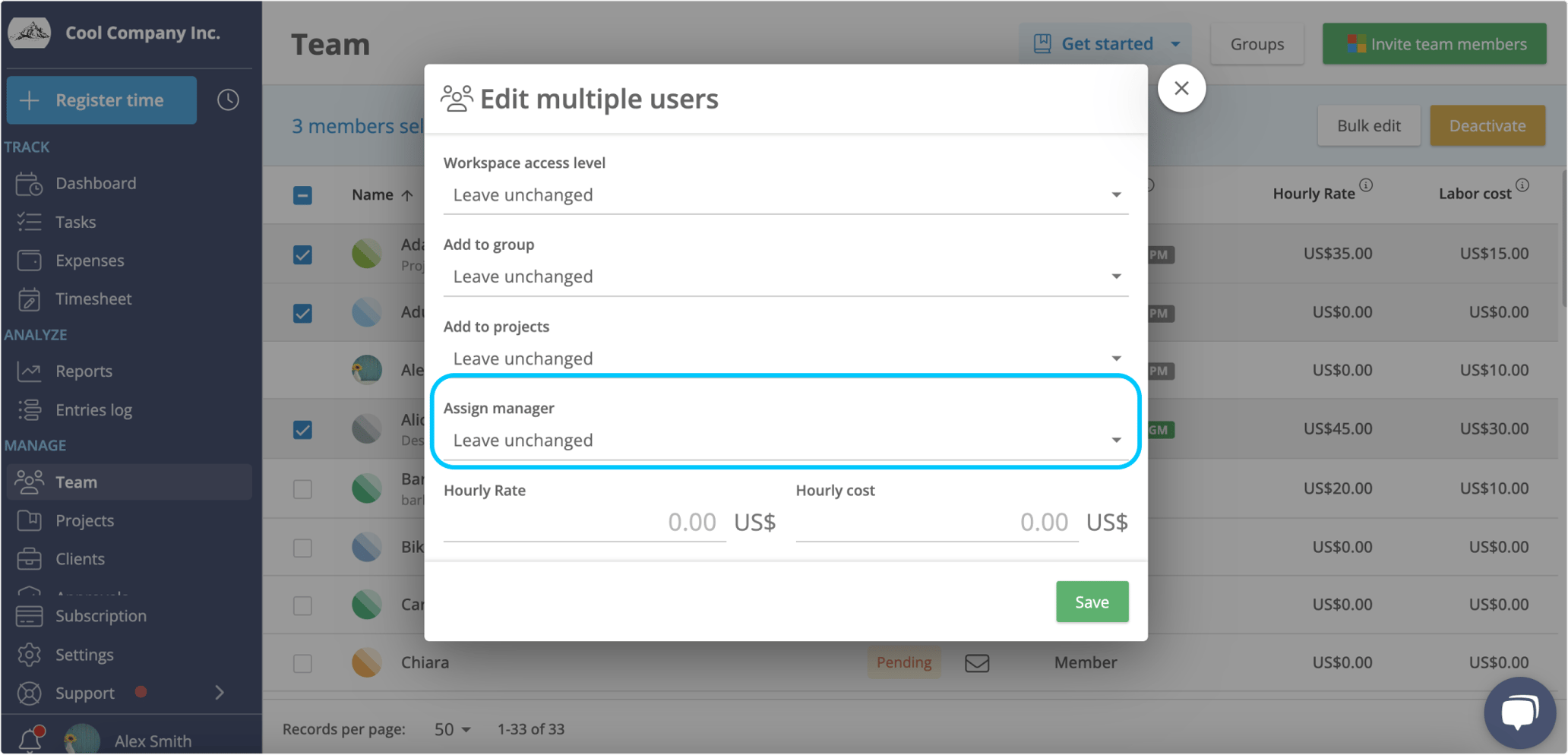Click the Settings gear icon

[x=30, y=654]
